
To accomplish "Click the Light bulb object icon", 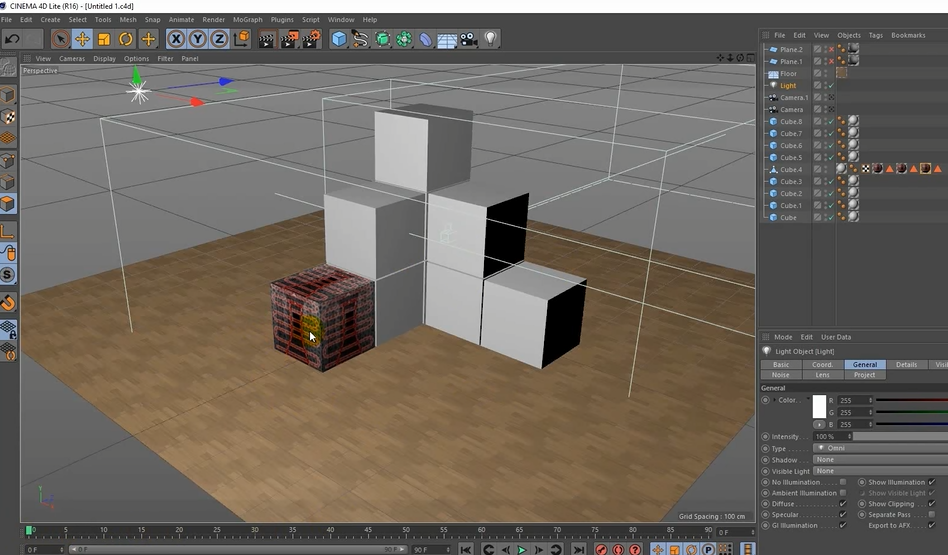I will click(491, 39).
